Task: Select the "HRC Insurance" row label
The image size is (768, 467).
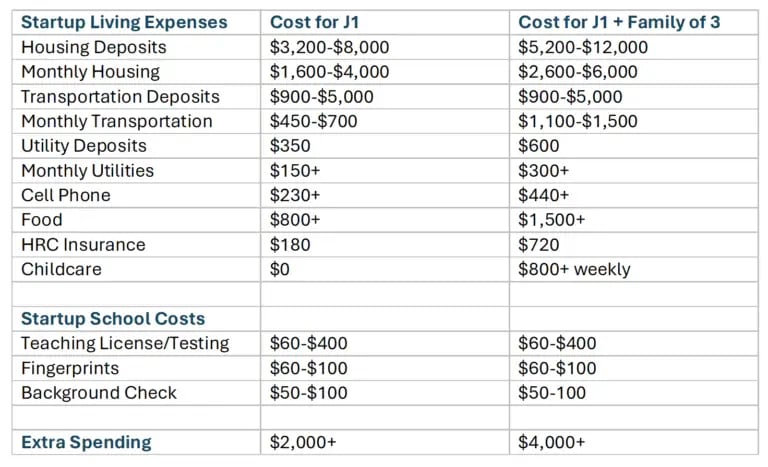Action: [83, 245]
